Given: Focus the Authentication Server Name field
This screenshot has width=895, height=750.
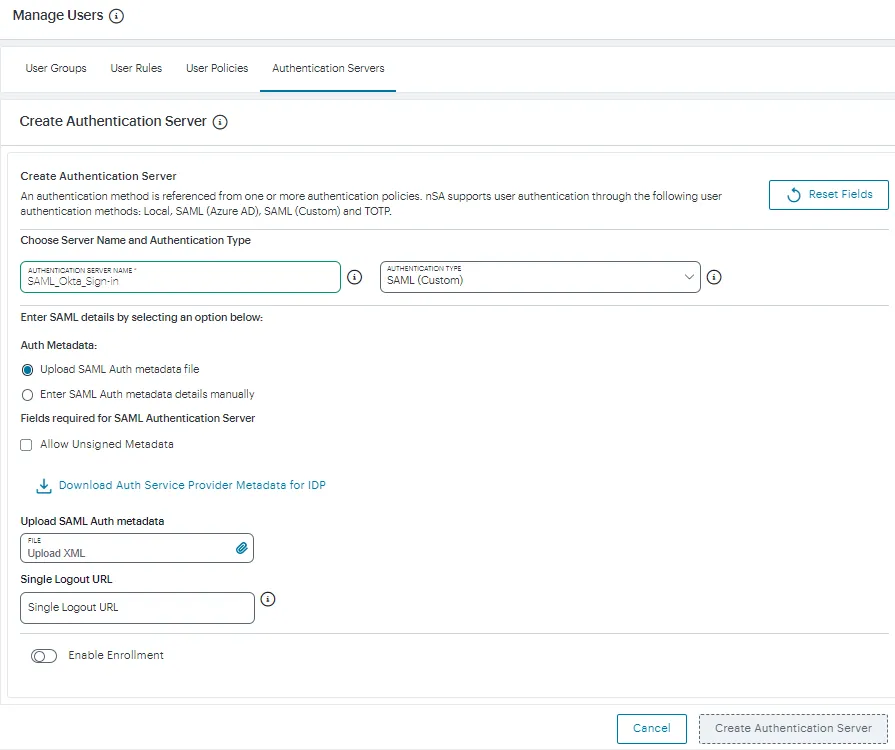Looking at the screenshot, I should point(180,277).
